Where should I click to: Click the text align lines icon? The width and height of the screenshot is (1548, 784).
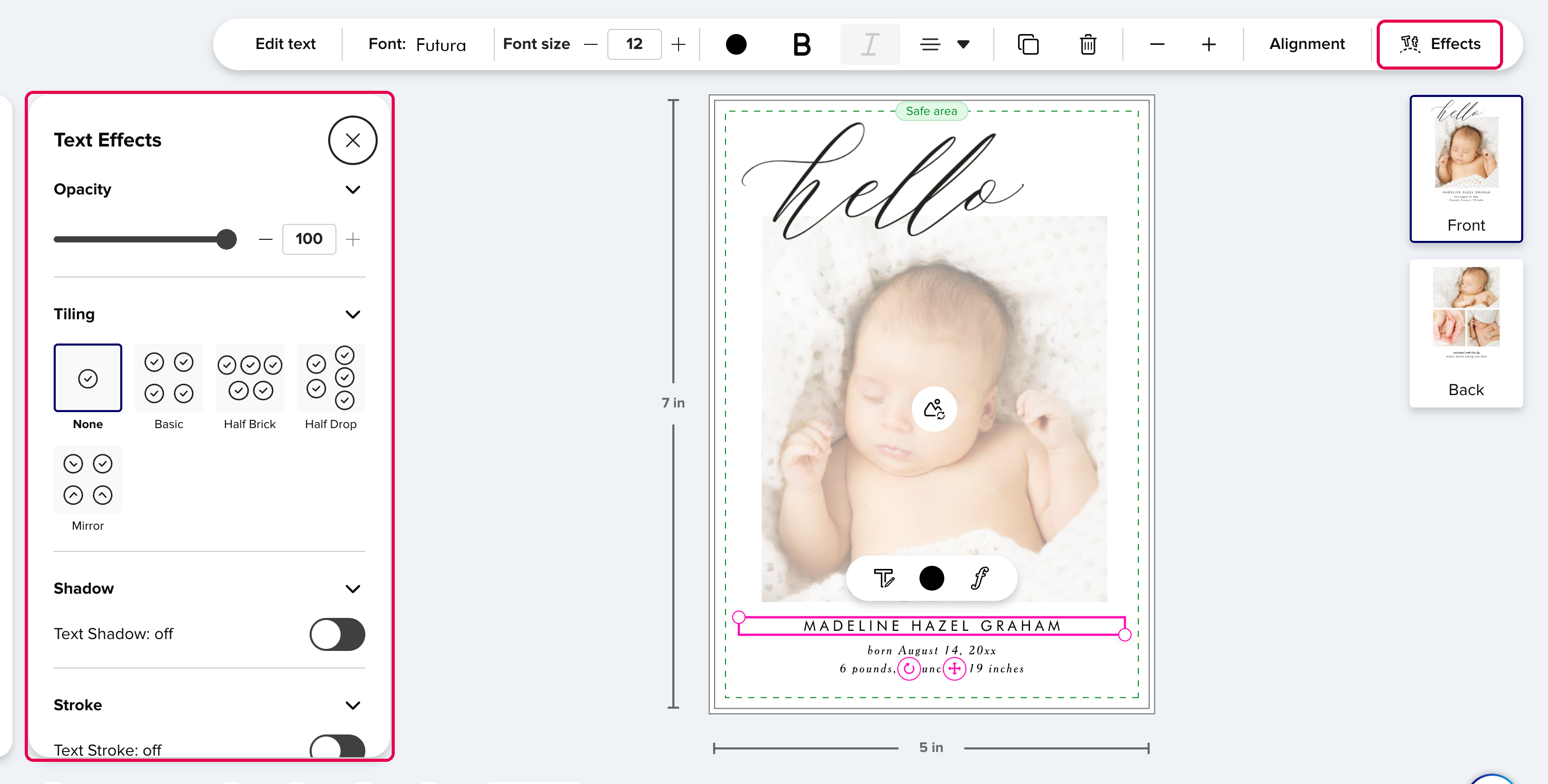point(930,44)
